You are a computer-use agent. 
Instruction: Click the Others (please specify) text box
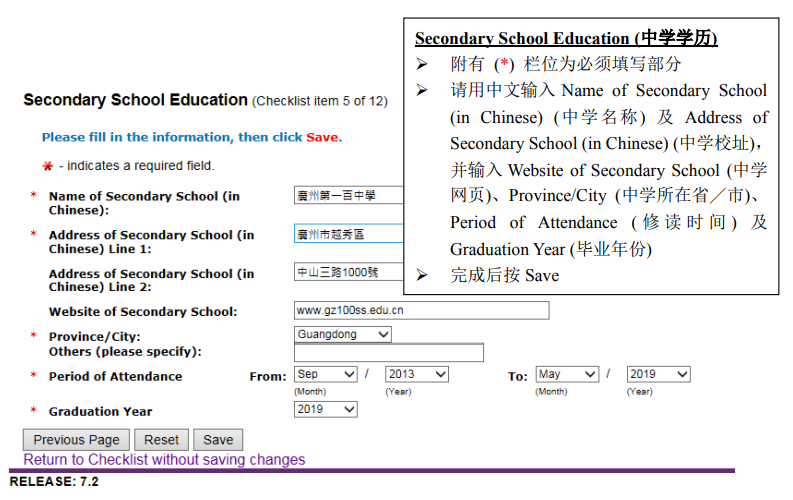388,353
